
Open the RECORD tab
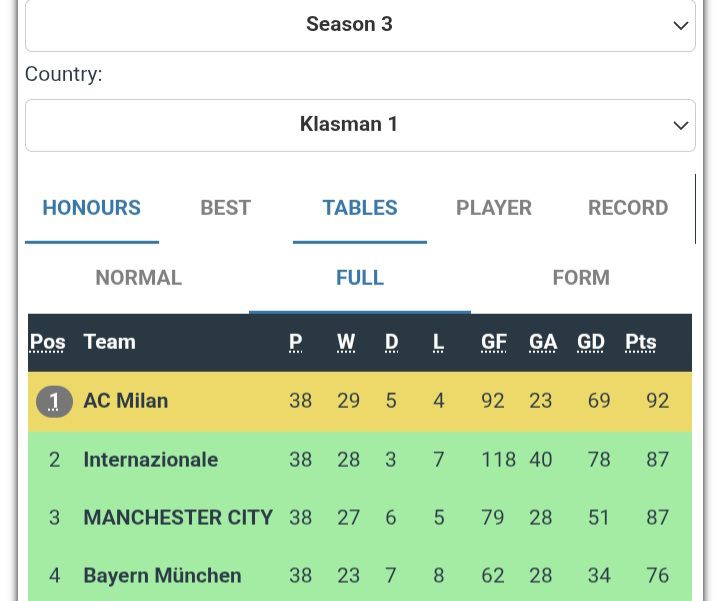click(627, 208)
